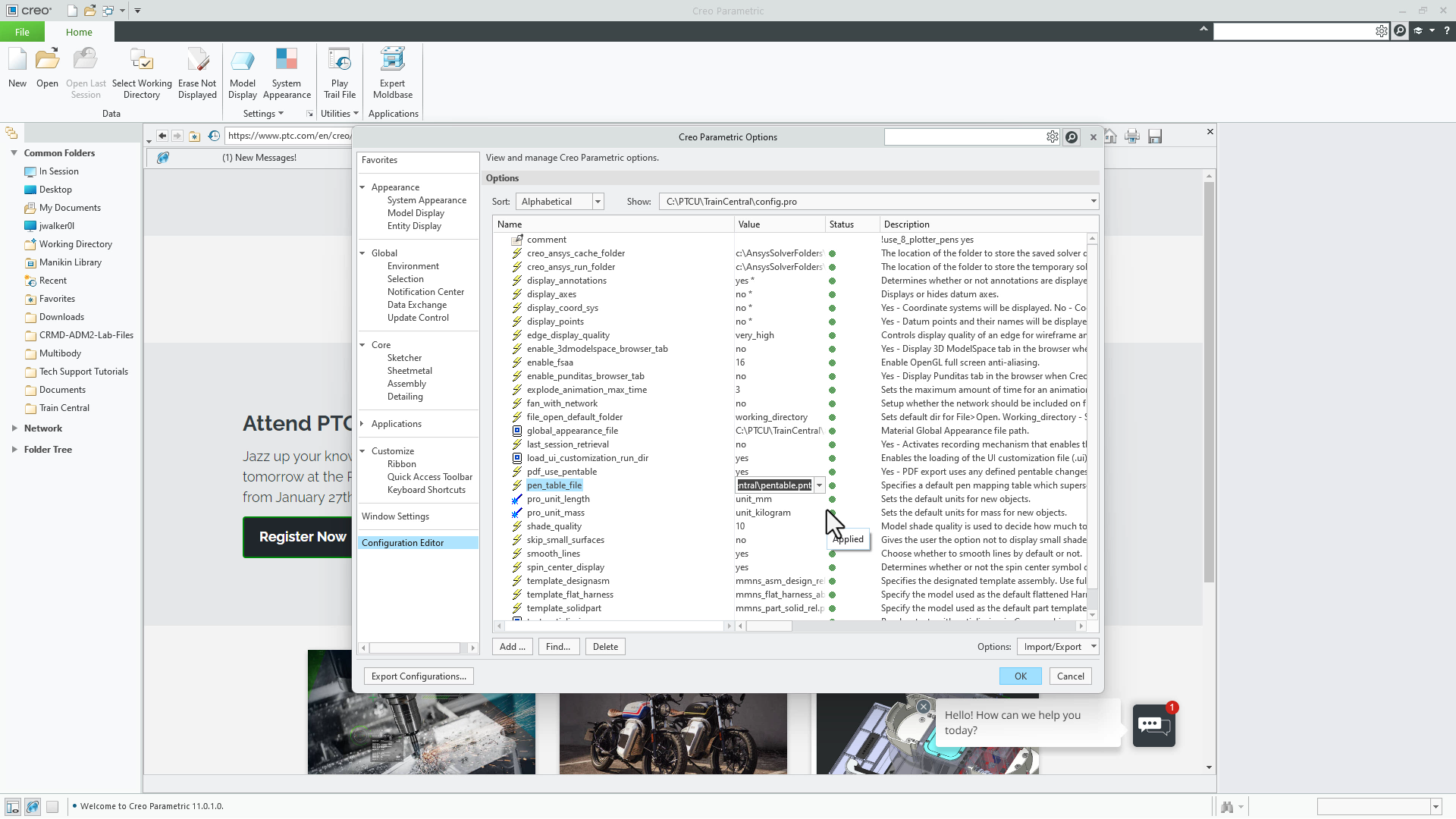This screenshot has height=819, width=1456.
Task: Open the File menu tab
Action: [22, 32]
